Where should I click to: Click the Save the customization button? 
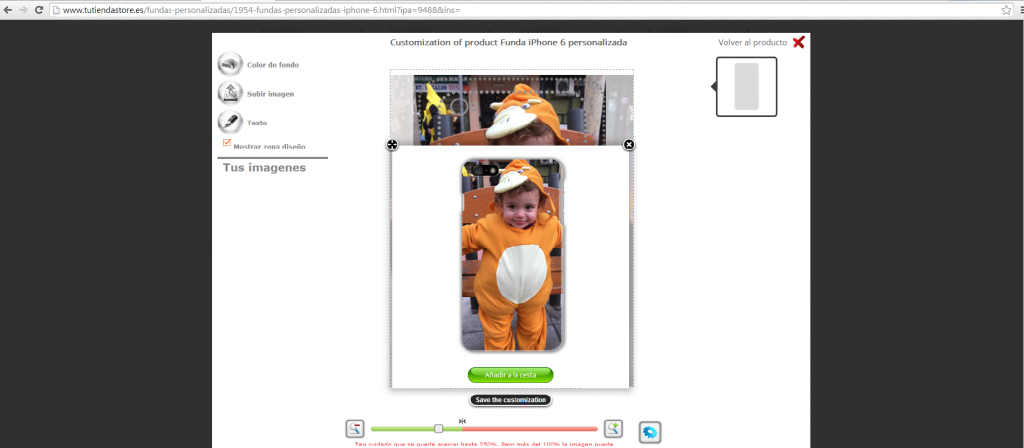[x=510, y=400]
